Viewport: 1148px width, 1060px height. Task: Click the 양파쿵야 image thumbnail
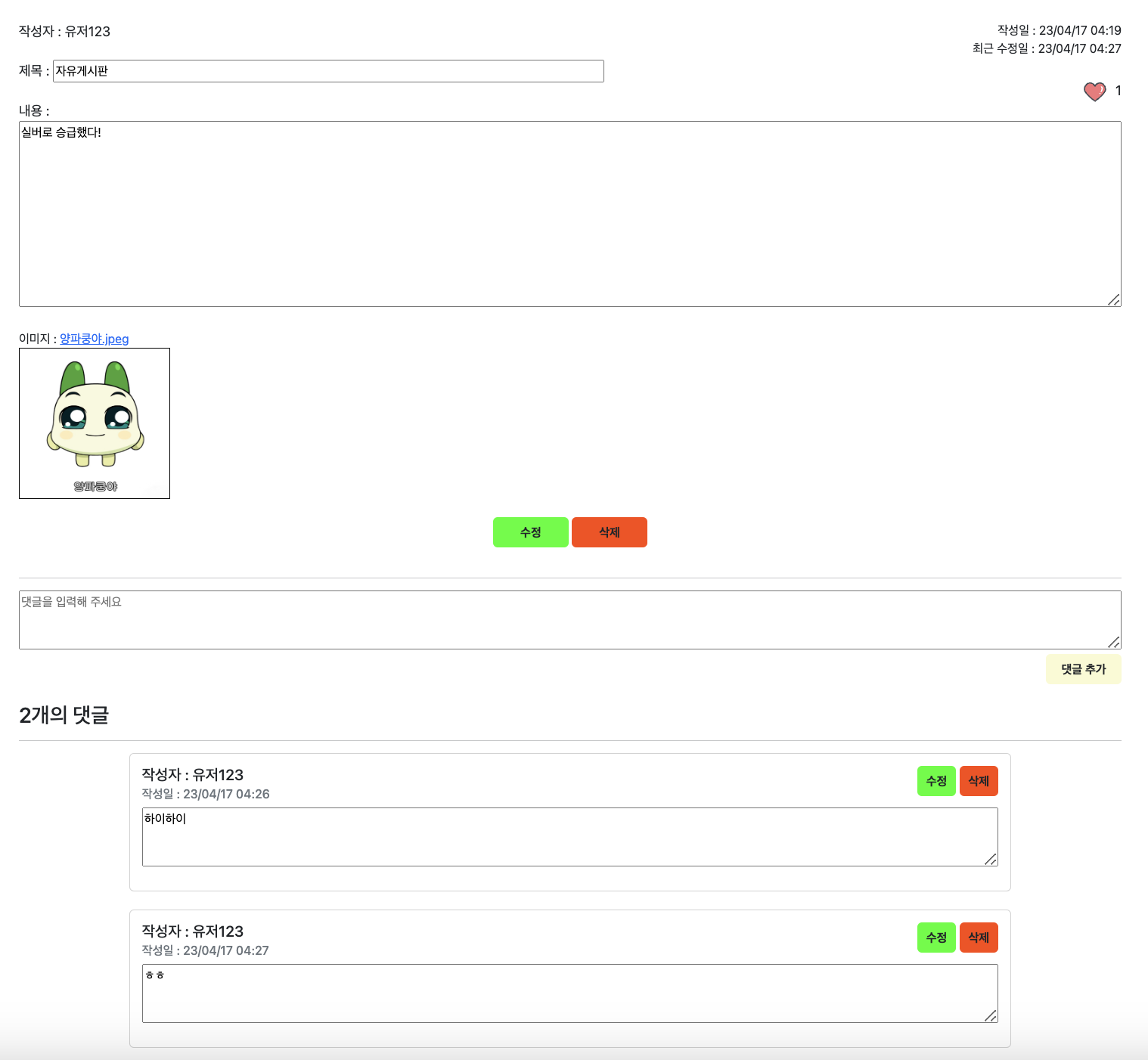click(x=95, y=423)
